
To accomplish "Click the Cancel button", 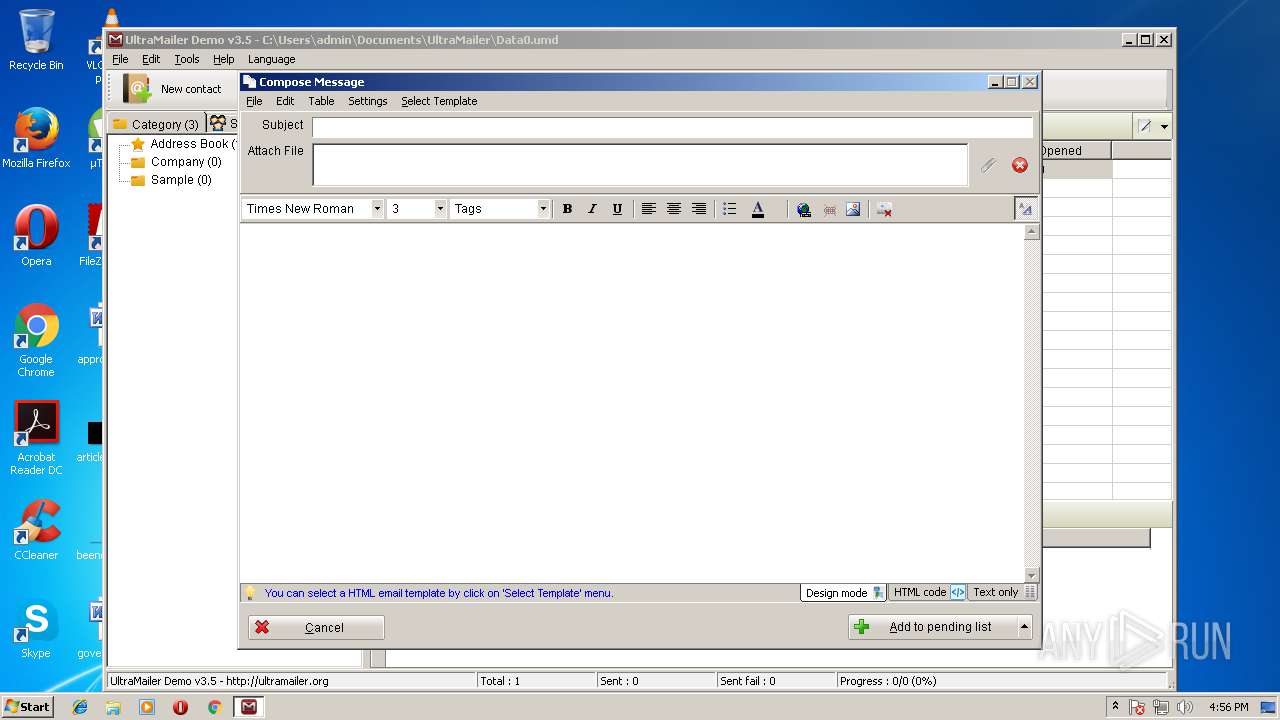I will click(316, 627).
